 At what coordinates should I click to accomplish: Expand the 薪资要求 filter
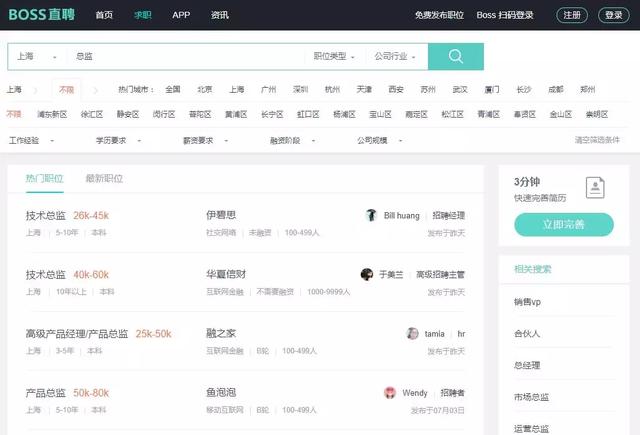point(205,140)
